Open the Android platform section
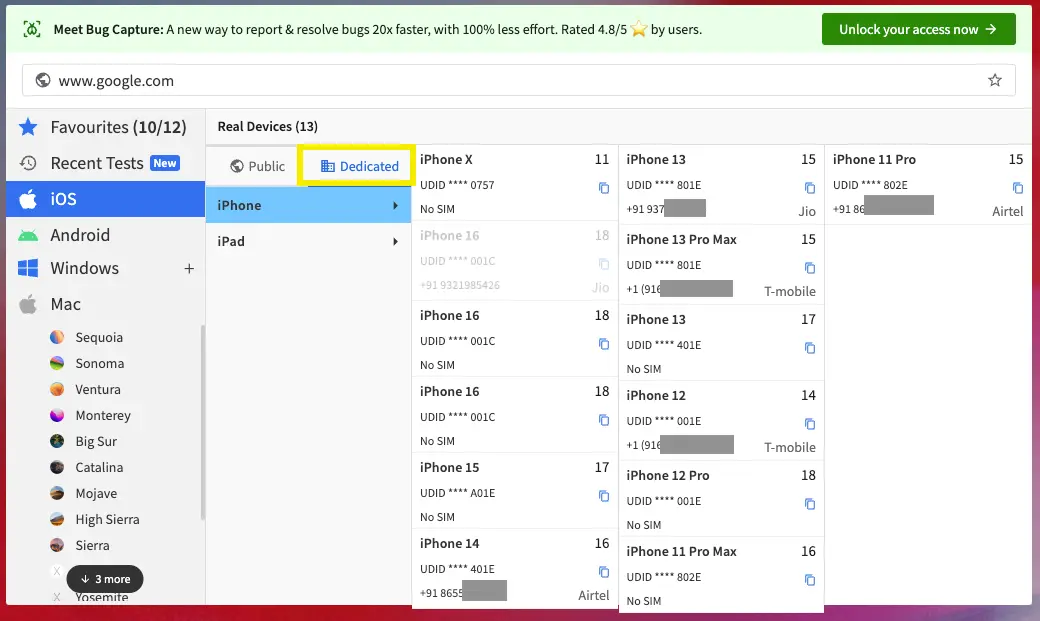The height and width of the screenshot is (621, 1040). coord(80,235)
